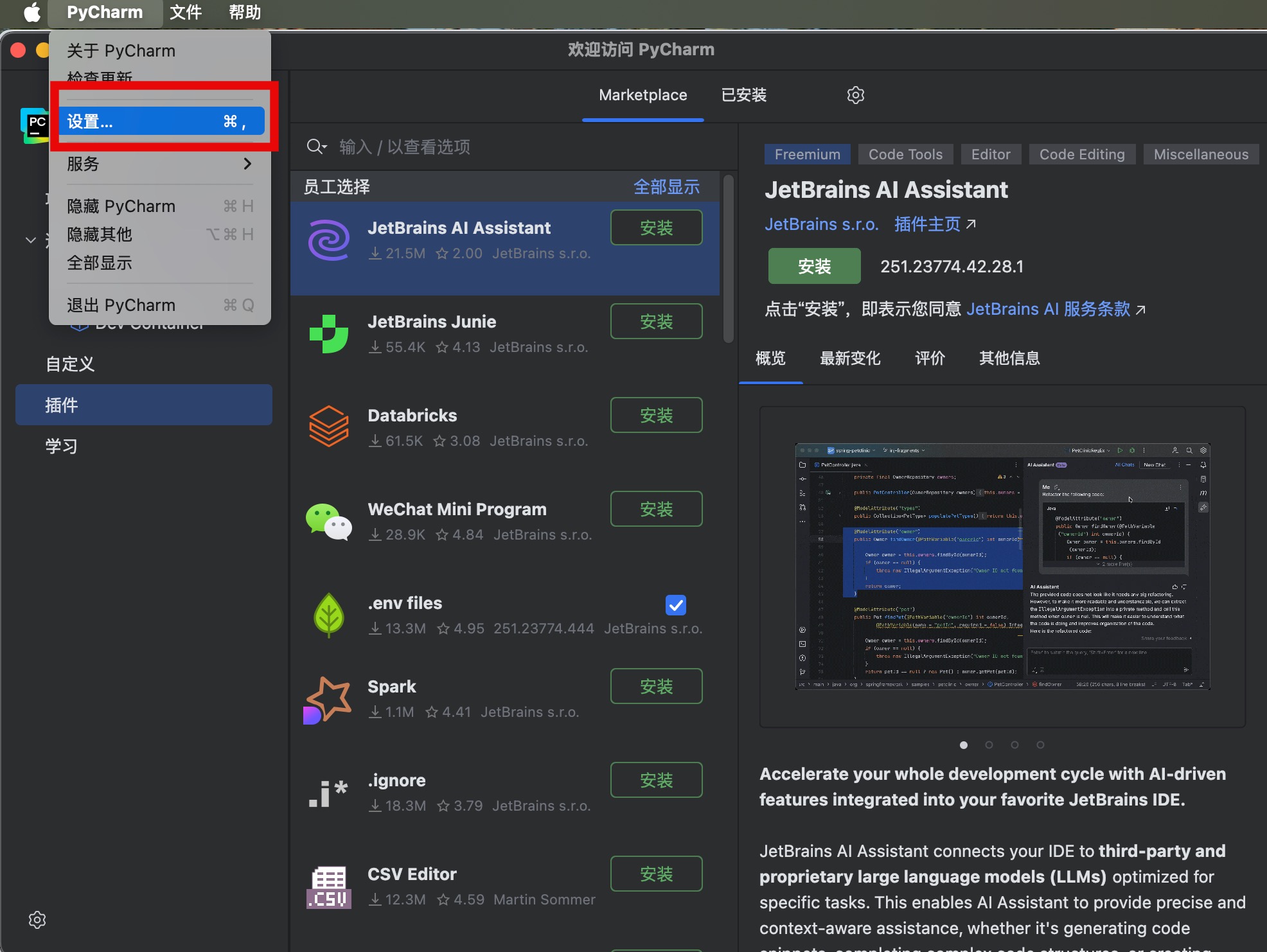Select the second screenshot carousel dot
The width and height of the screenshot is (1267, 952).
989,745
